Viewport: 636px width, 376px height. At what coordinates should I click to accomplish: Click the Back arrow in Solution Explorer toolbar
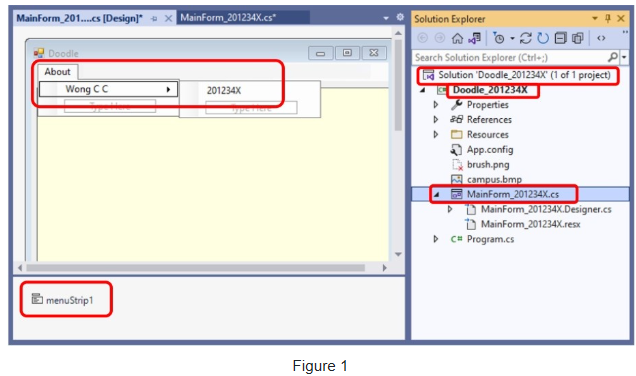coord(423,38)
